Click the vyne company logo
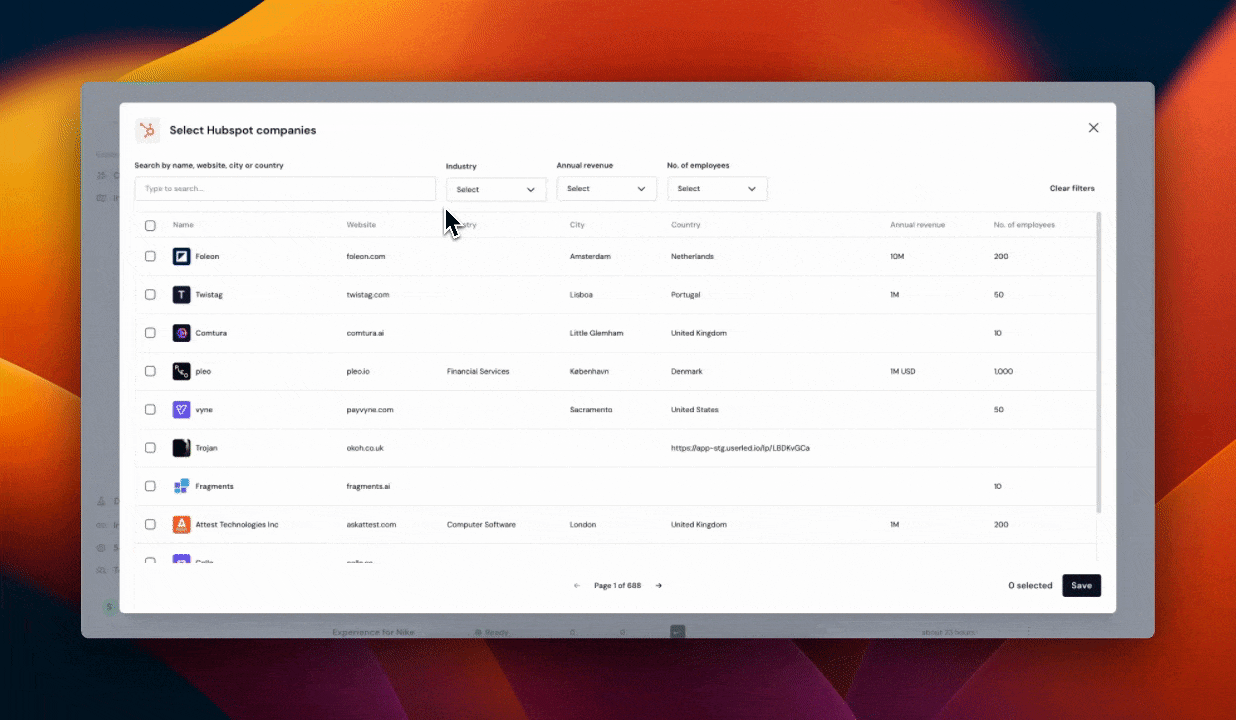 point(181,410)
